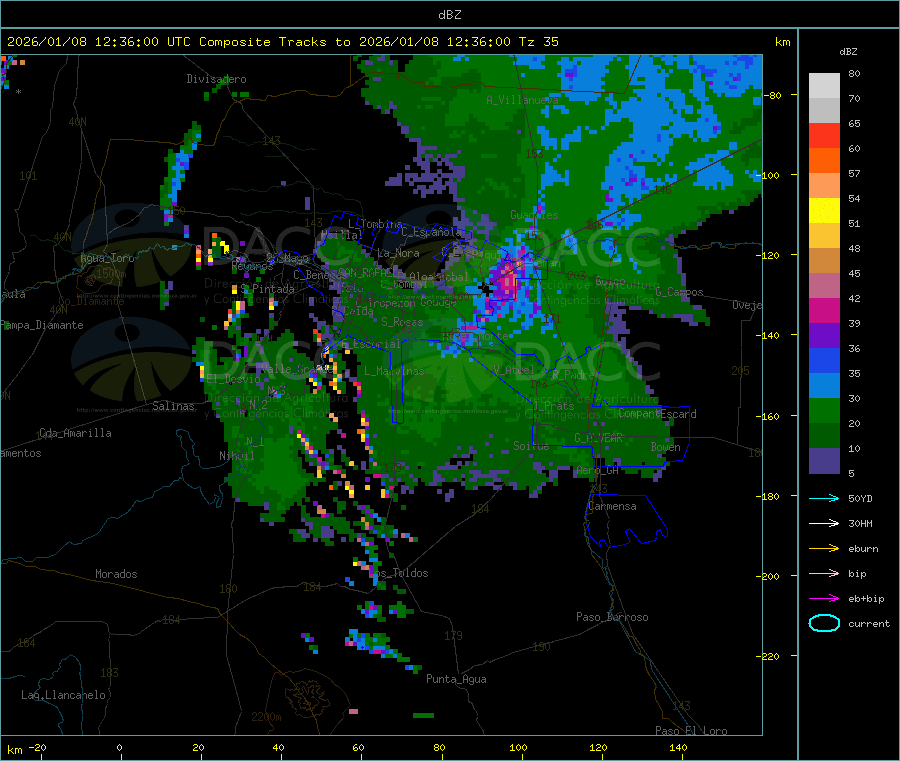Select the light blue 35-30 dBZ swatch

(x=824, y=386)
